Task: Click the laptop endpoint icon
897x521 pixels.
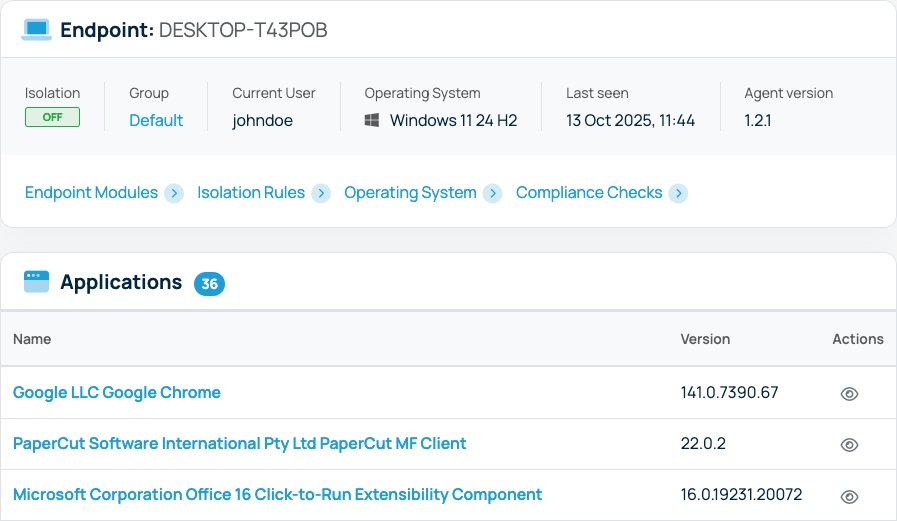Action: (37, 30)
